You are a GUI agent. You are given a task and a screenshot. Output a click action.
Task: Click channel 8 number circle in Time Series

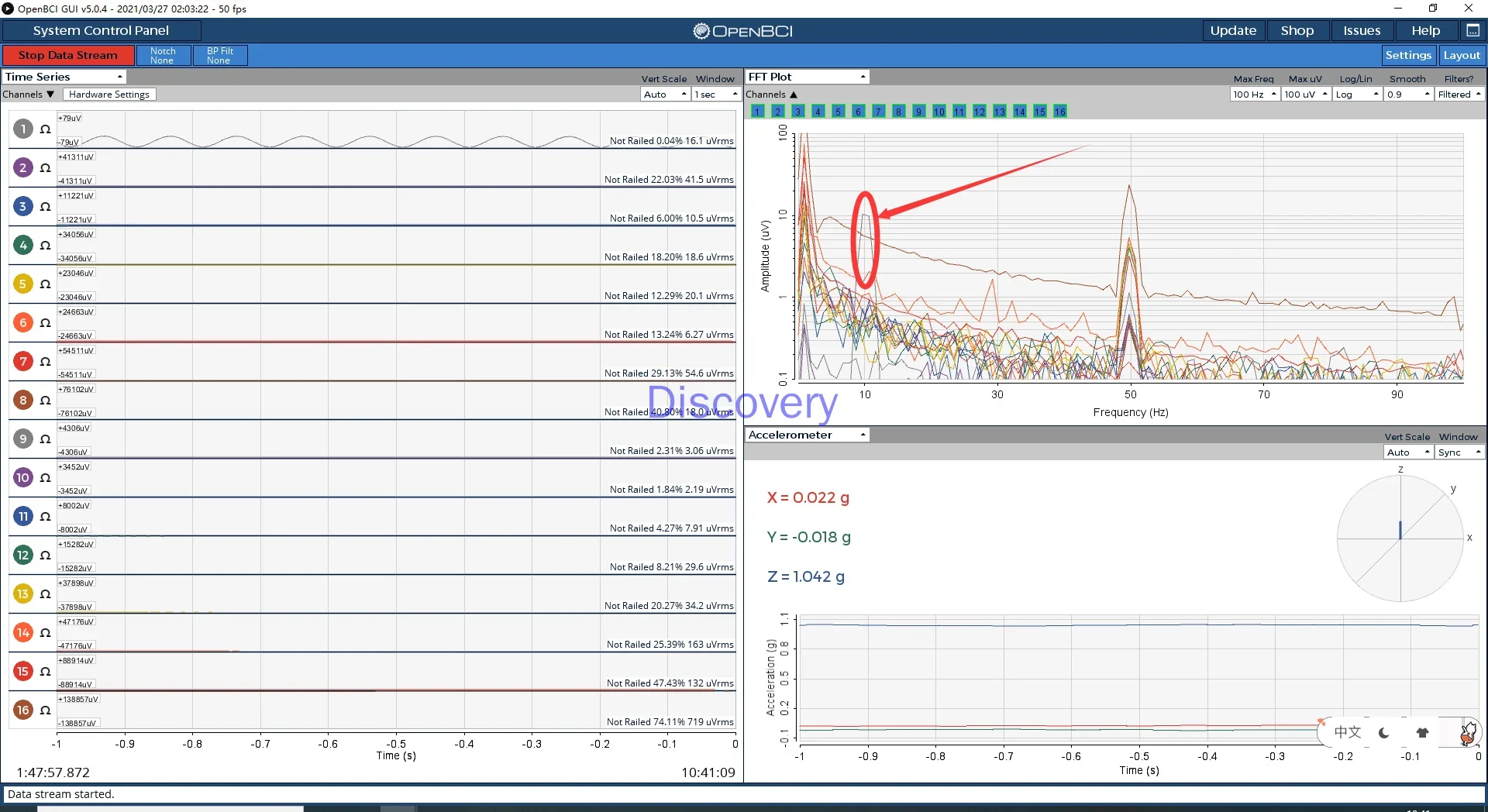pyautogui.click(x=23, y=400)
